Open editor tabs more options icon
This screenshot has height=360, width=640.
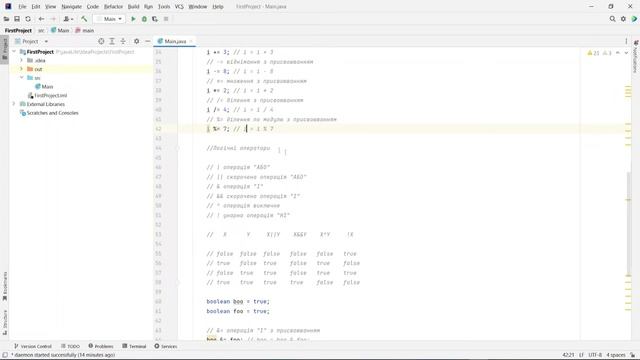click(x=626, y=41)
